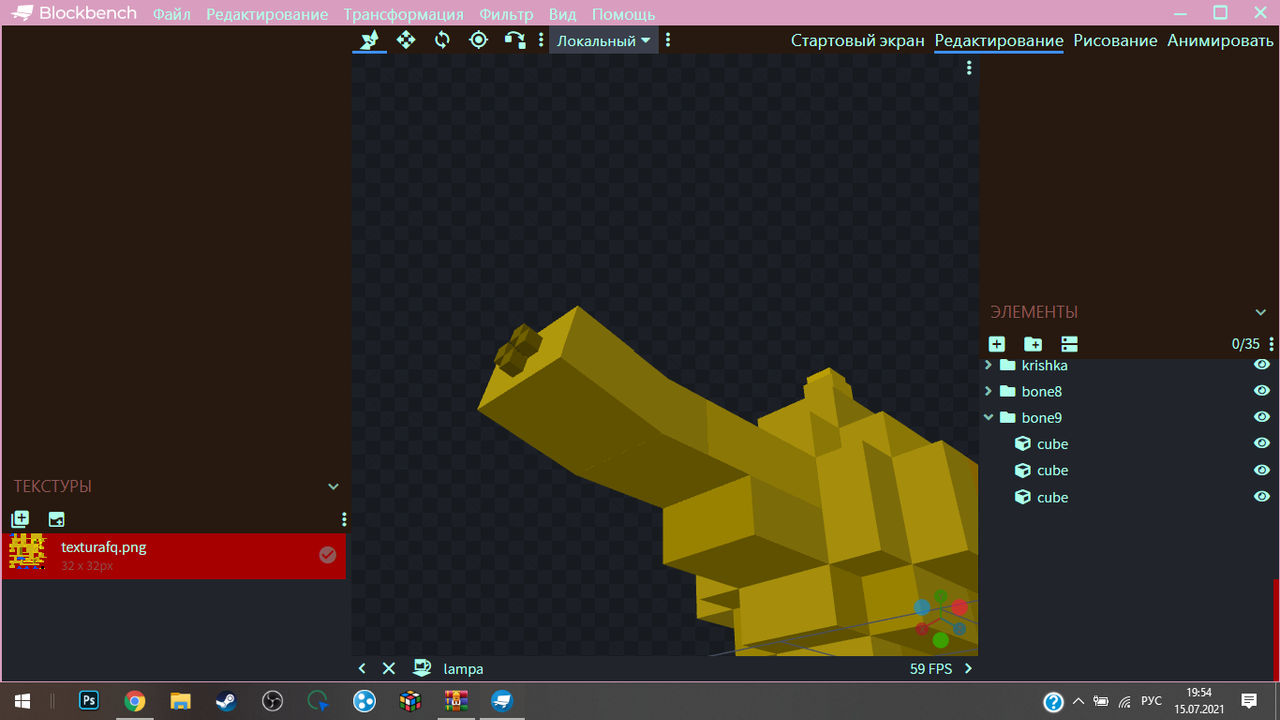Viewport: 1280px width, 720px height.
Task: Click the Import Texture icon
Action: 20,519
